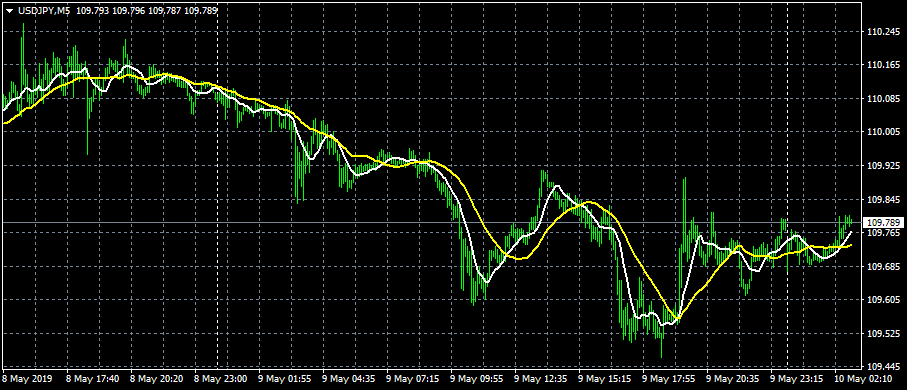Screen dimensions: 907x390
Task: Click the 109.445 bottom price label
Action: pos(883,367)
